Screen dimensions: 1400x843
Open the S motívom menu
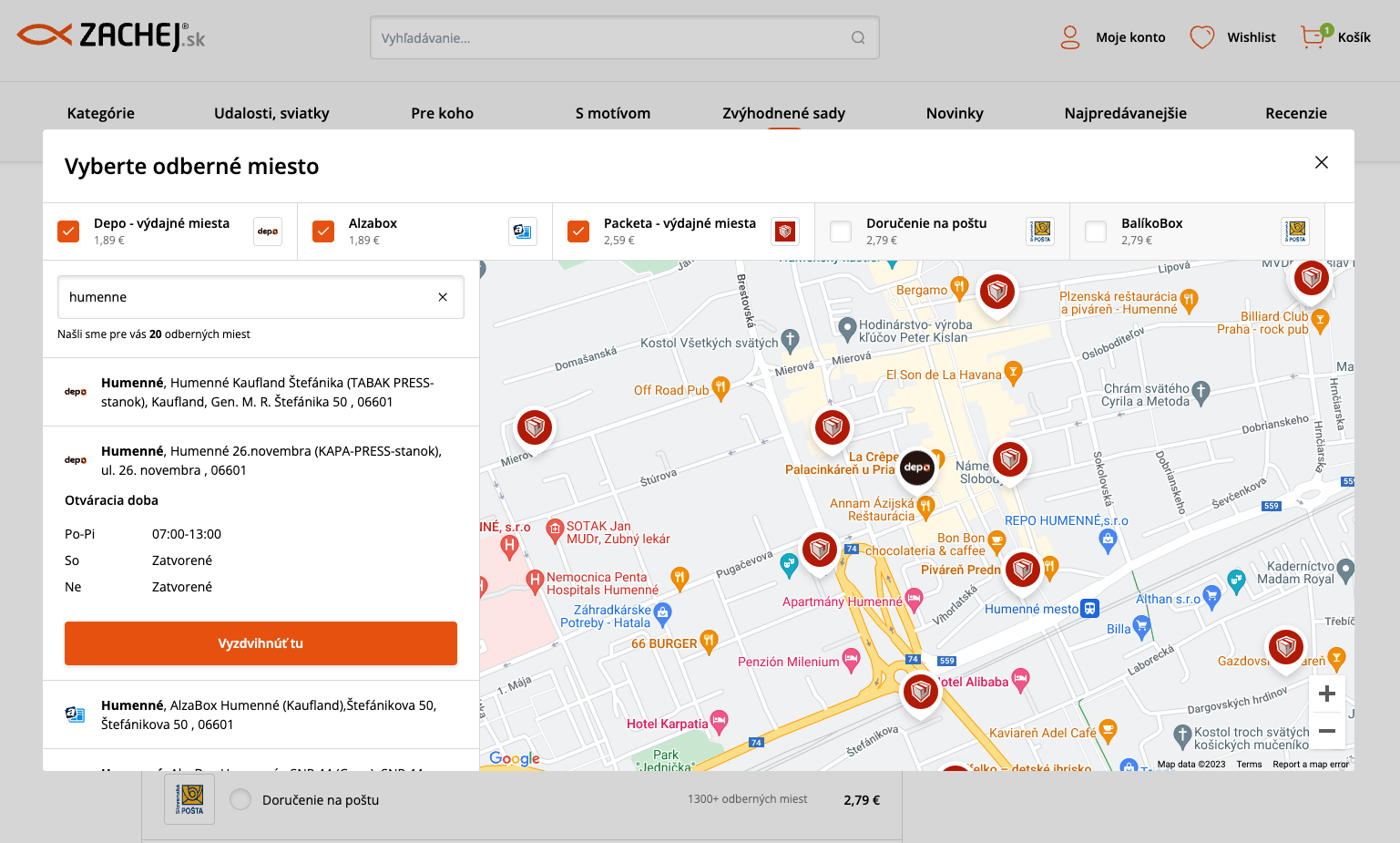(613, 113)
